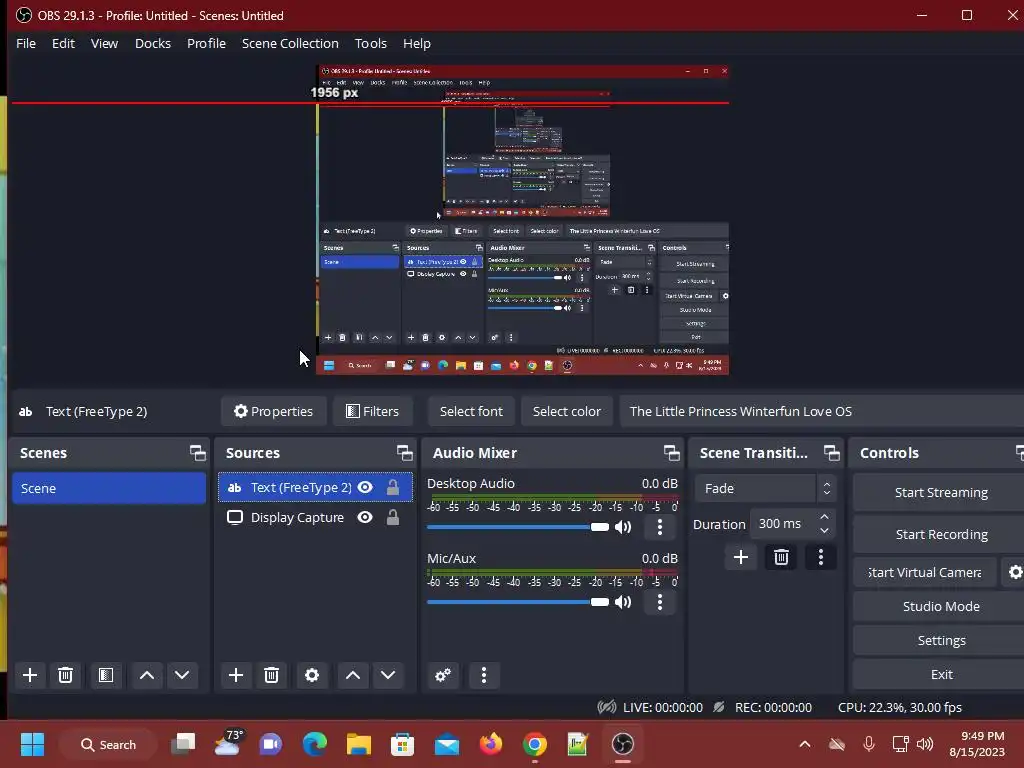Open the Tools menu
The height and width of the screenshot is (768, 1024).
tap(370, 43)
